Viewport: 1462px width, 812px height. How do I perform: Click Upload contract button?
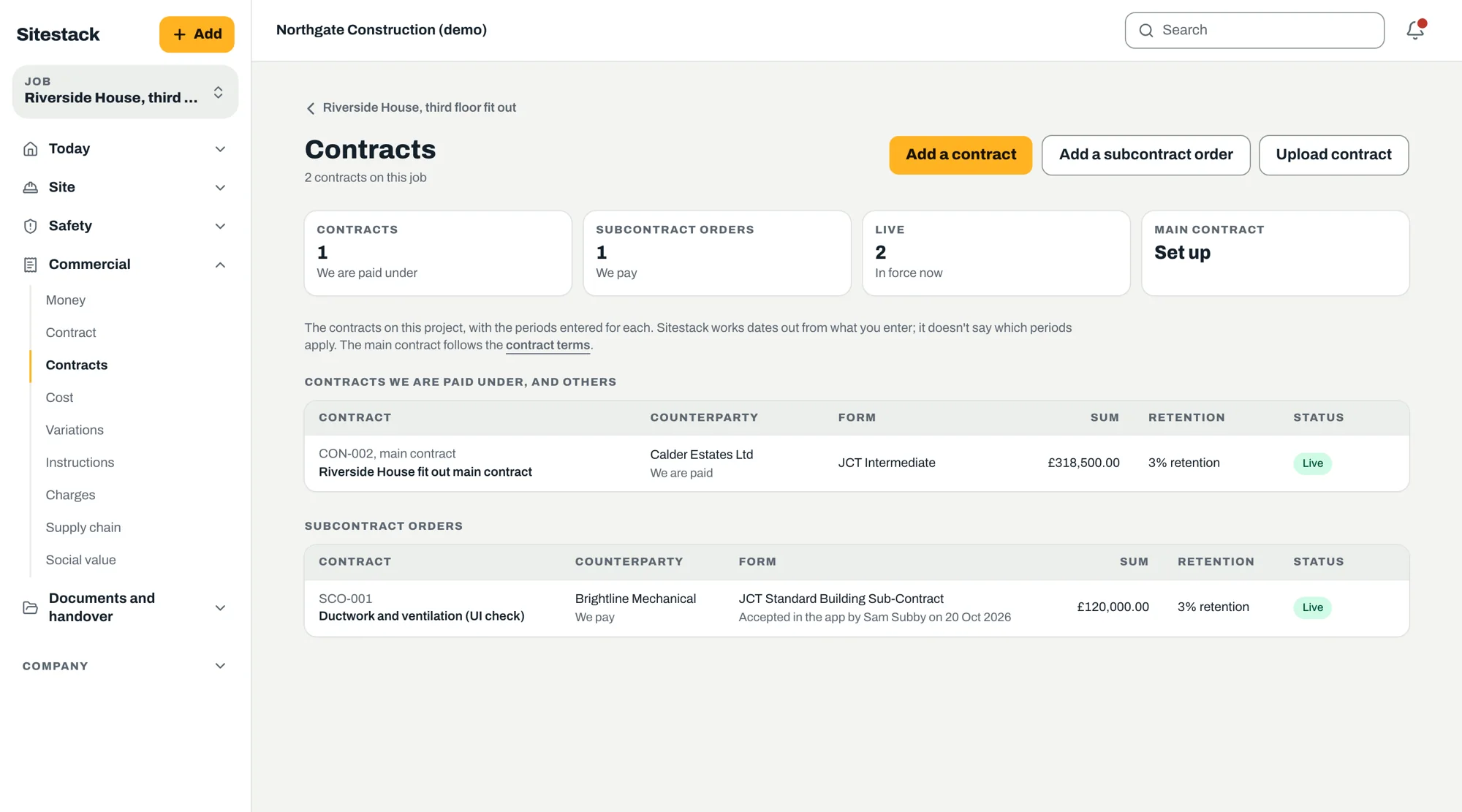click(1333, 155)
